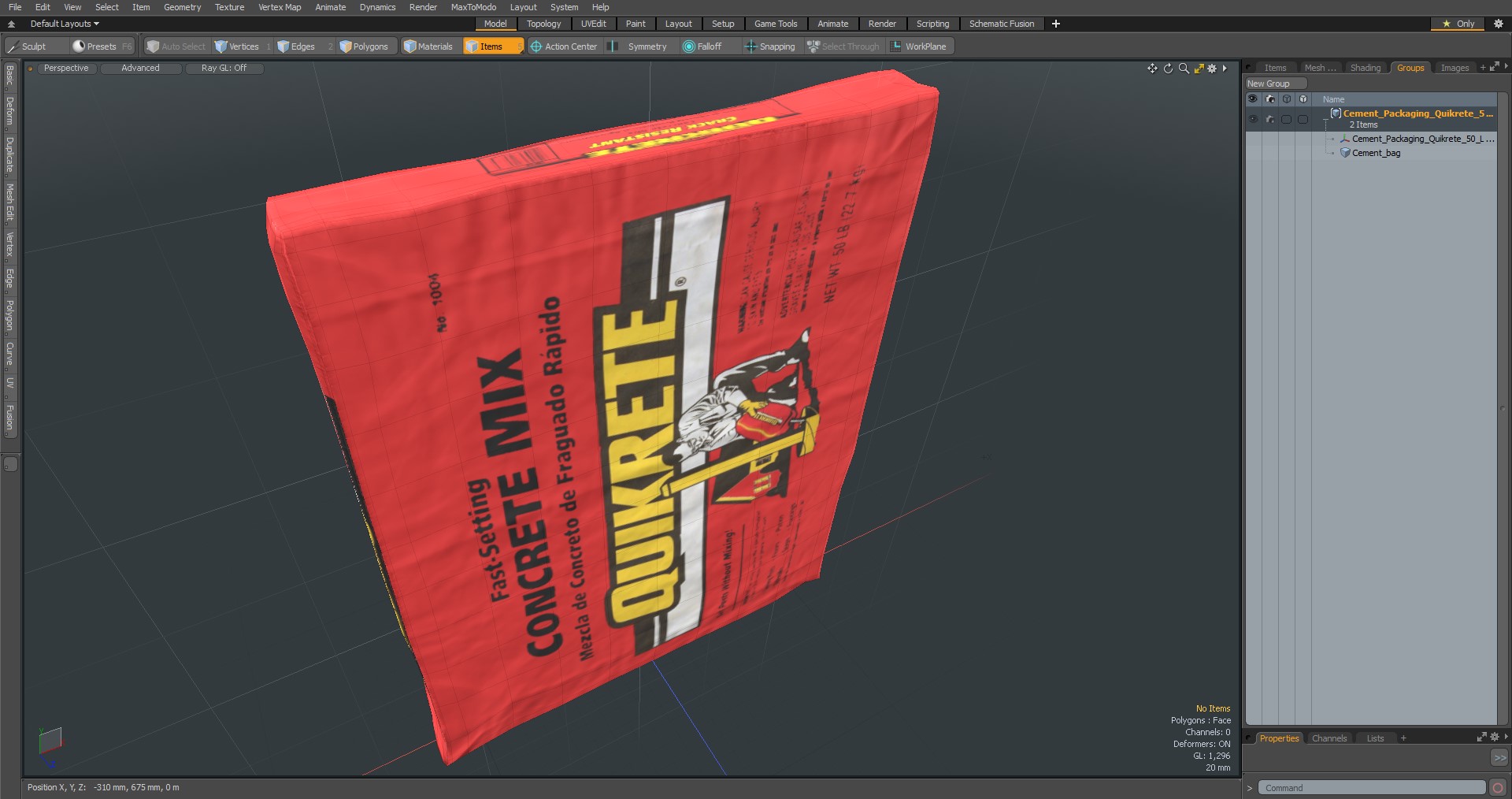Click the viewport triangle menu arrow

pos(1225,69)
